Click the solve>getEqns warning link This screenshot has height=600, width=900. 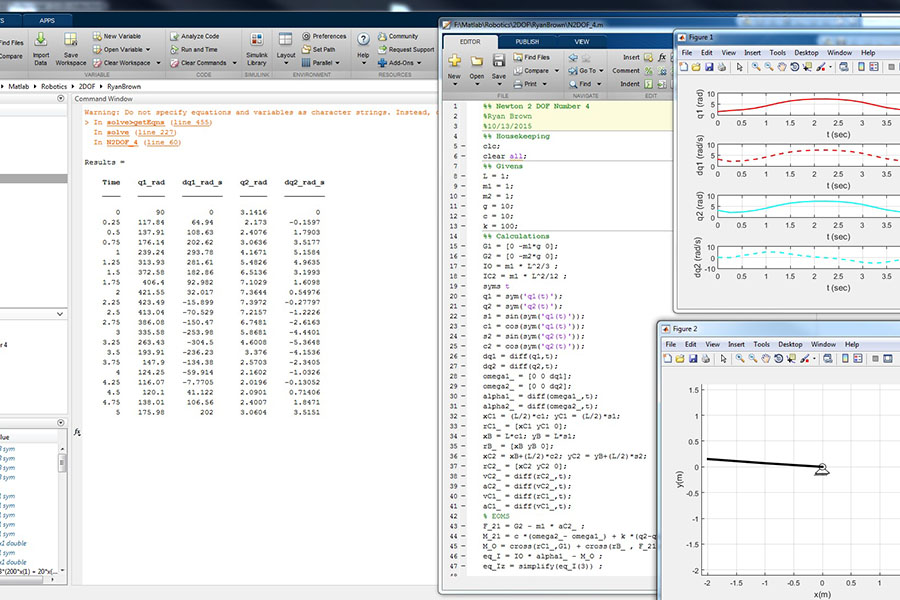[x=135, y=122]
